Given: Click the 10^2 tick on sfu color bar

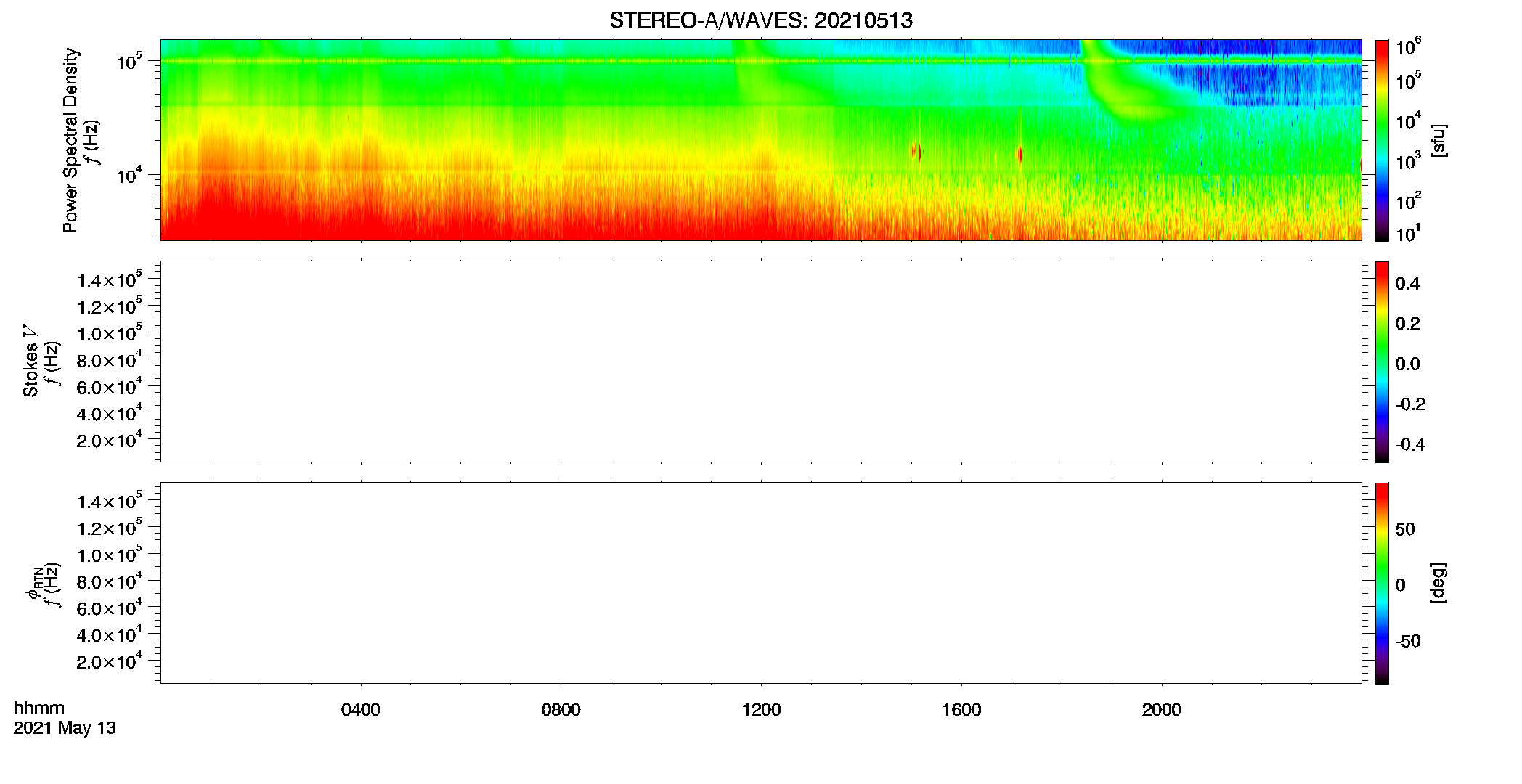Looking at the screenshot, I should (x=1409, y=200).
